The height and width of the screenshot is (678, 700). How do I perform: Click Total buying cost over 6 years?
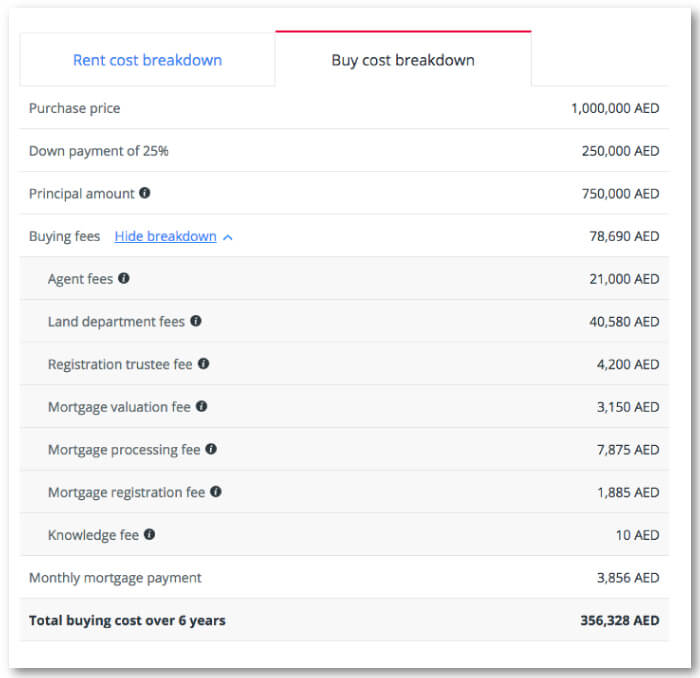pyautogui.click(x=127, y=620)
